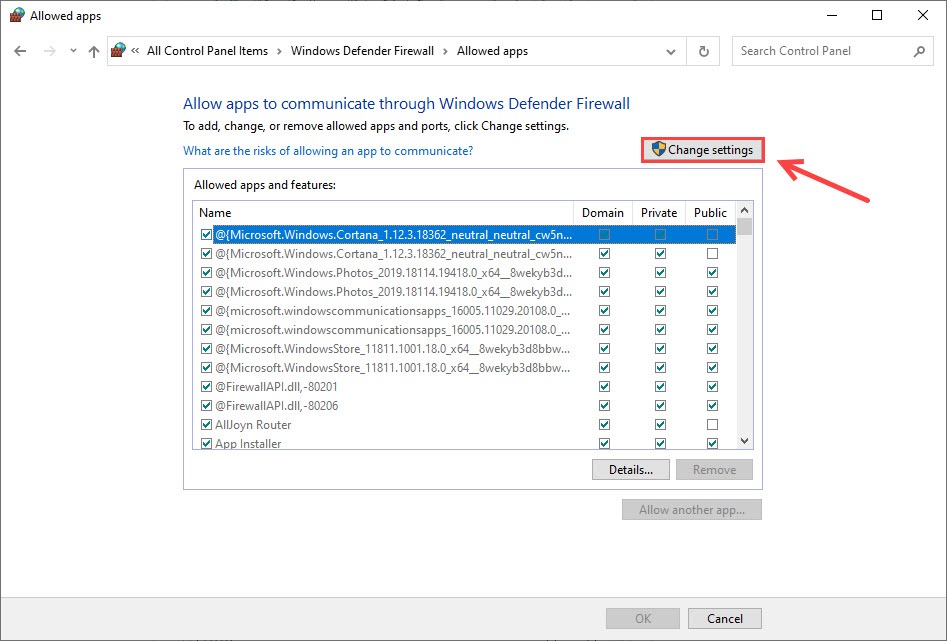
Task: Select the AllJoyn Router row text
Action: (x=253, y=425)
